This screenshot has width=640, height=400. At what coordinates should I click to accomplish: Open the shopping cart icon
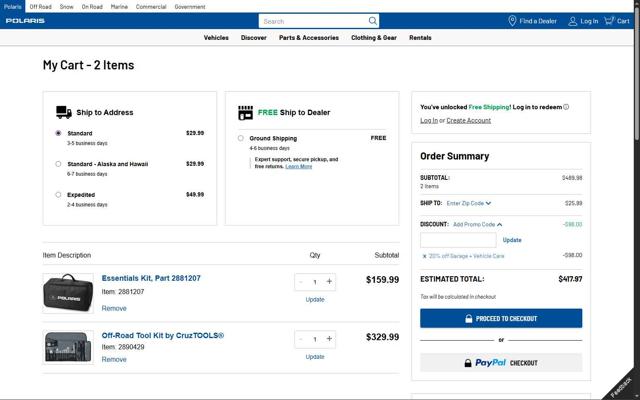pyautogui.click(x=610, y=21)
